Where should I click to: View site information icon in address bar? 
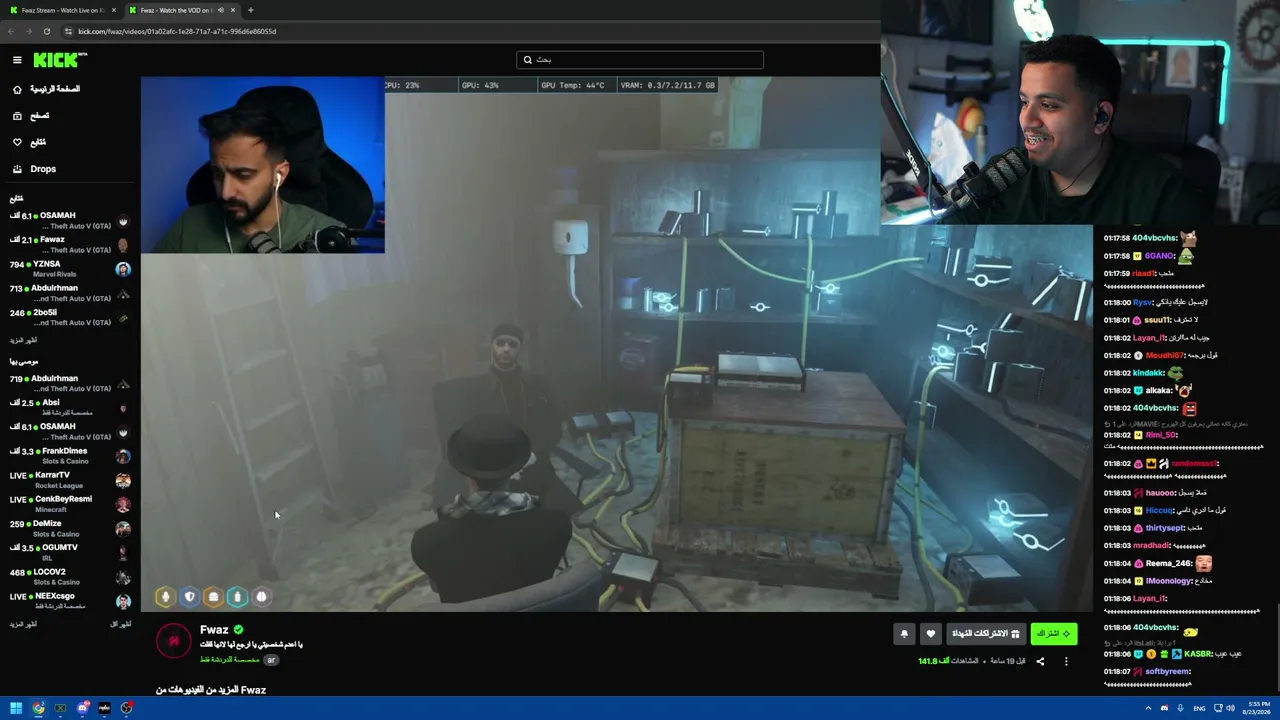tap(67, 31)
